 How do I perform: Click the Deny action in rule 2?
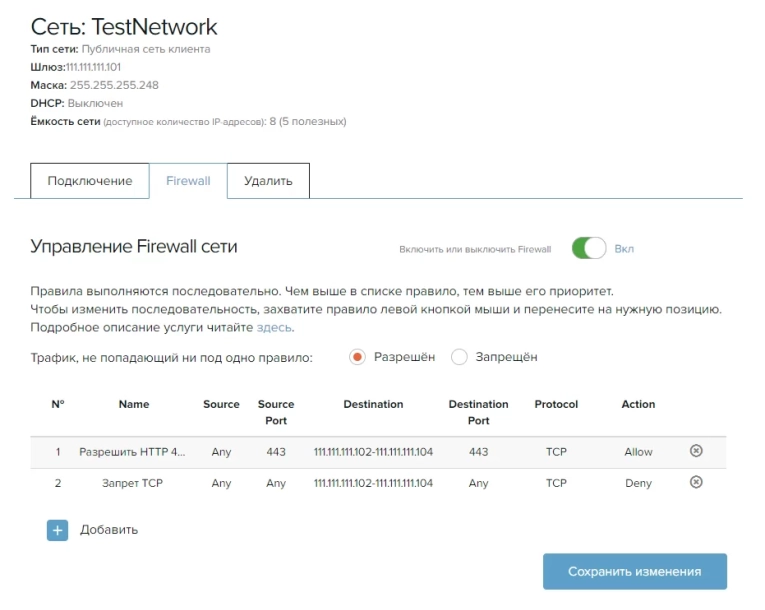[638, 483]
